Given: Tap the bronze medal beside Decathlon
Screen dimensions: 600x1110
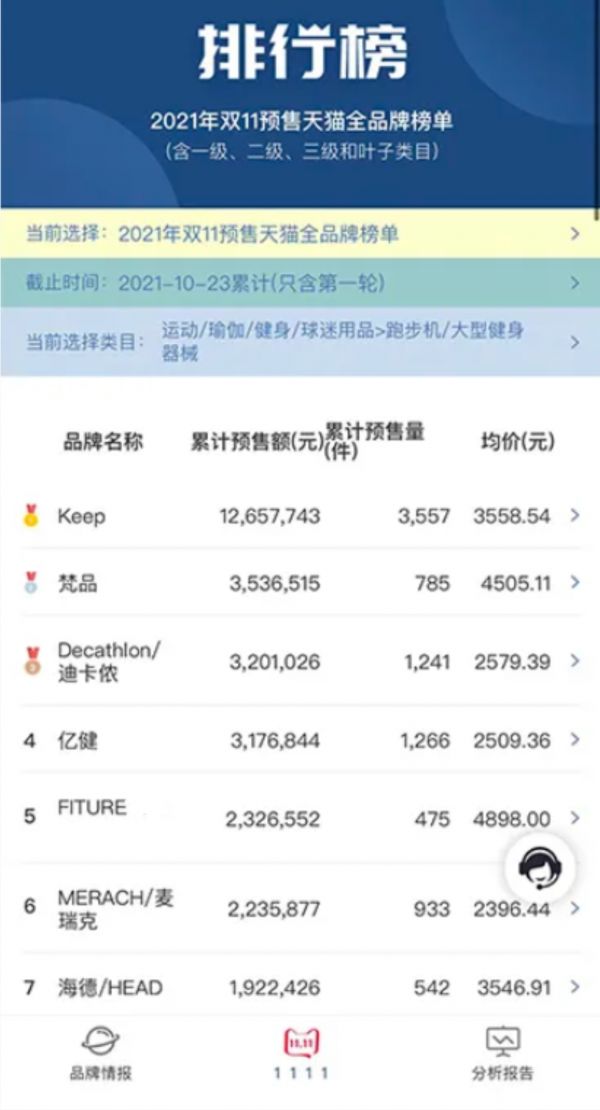Looking at the screenshot, I should [33, 661].
